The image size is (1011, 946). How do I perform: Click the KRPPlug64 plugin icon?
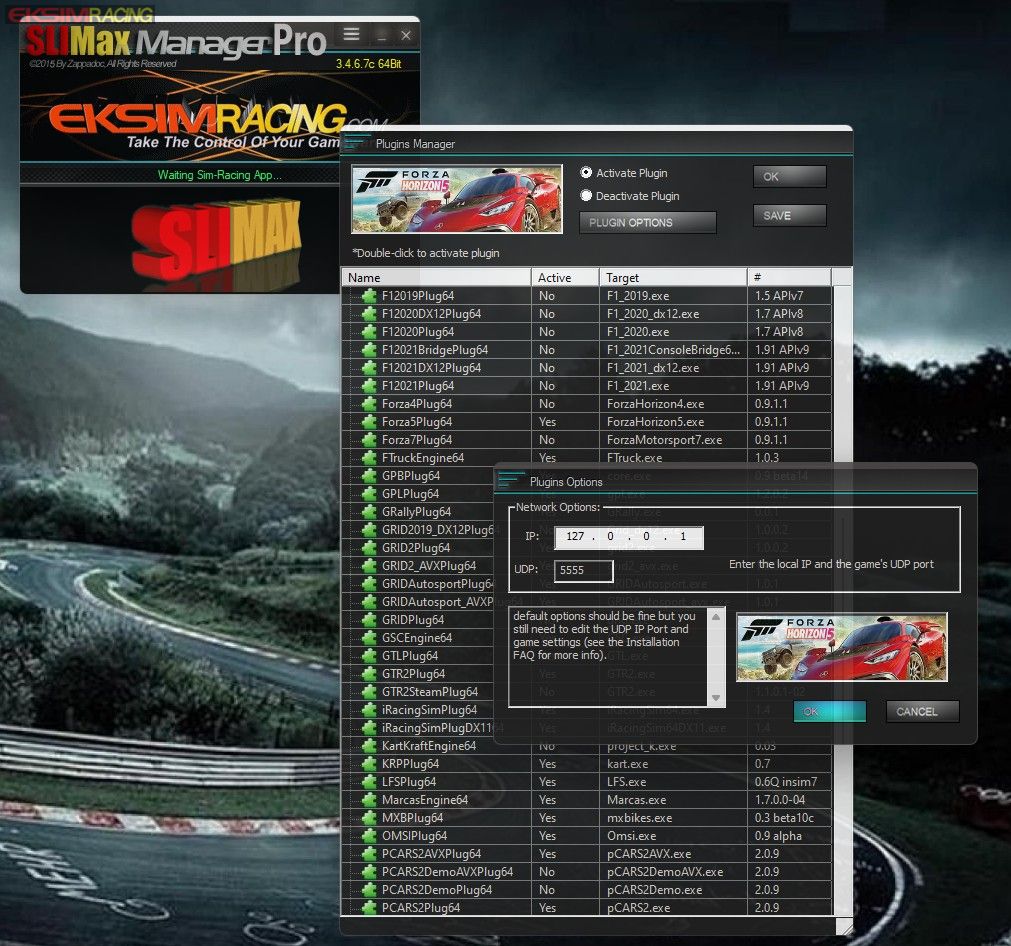(x=369, y=764)
